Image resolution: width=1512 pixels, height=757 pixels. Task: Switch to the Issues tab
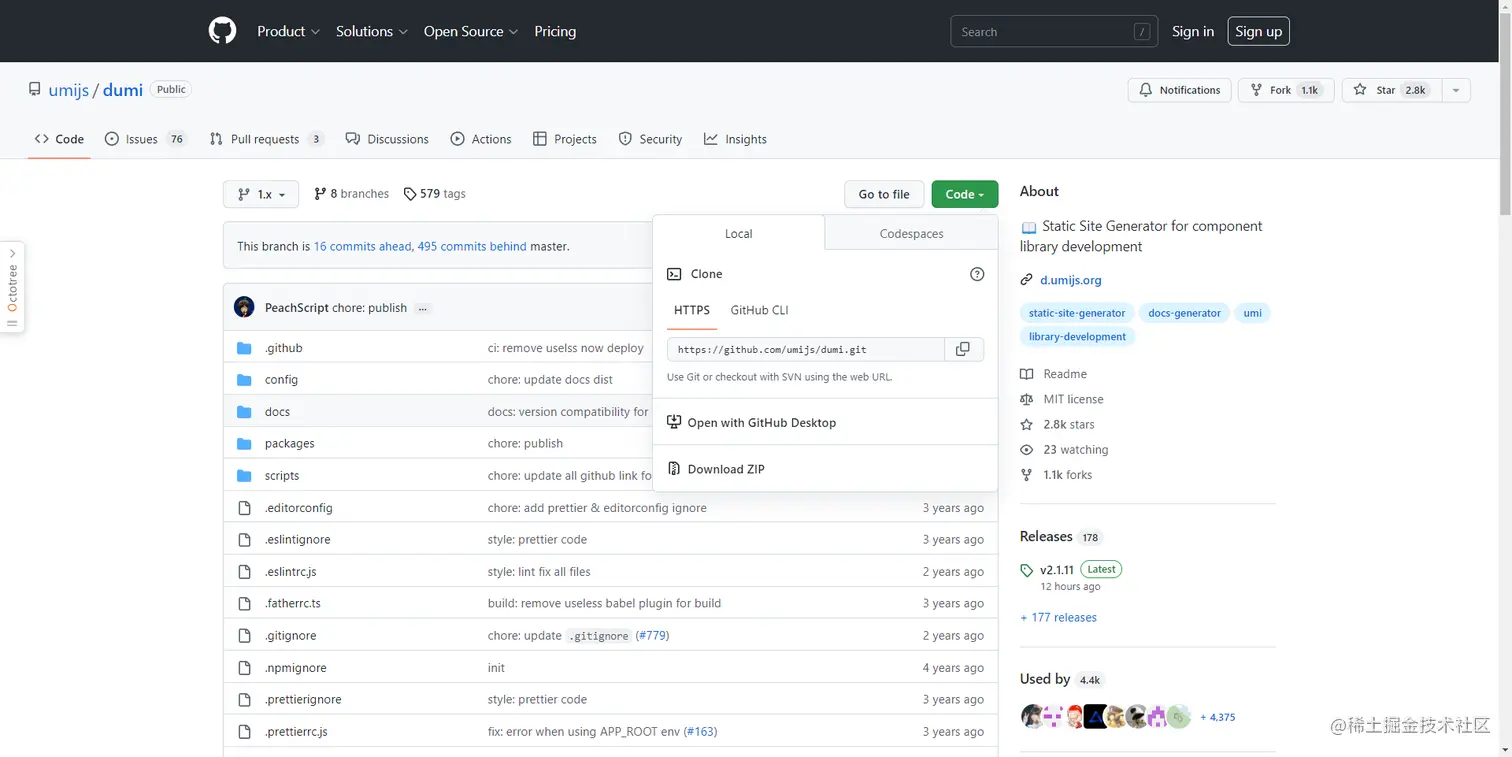[x=146, y=139]
